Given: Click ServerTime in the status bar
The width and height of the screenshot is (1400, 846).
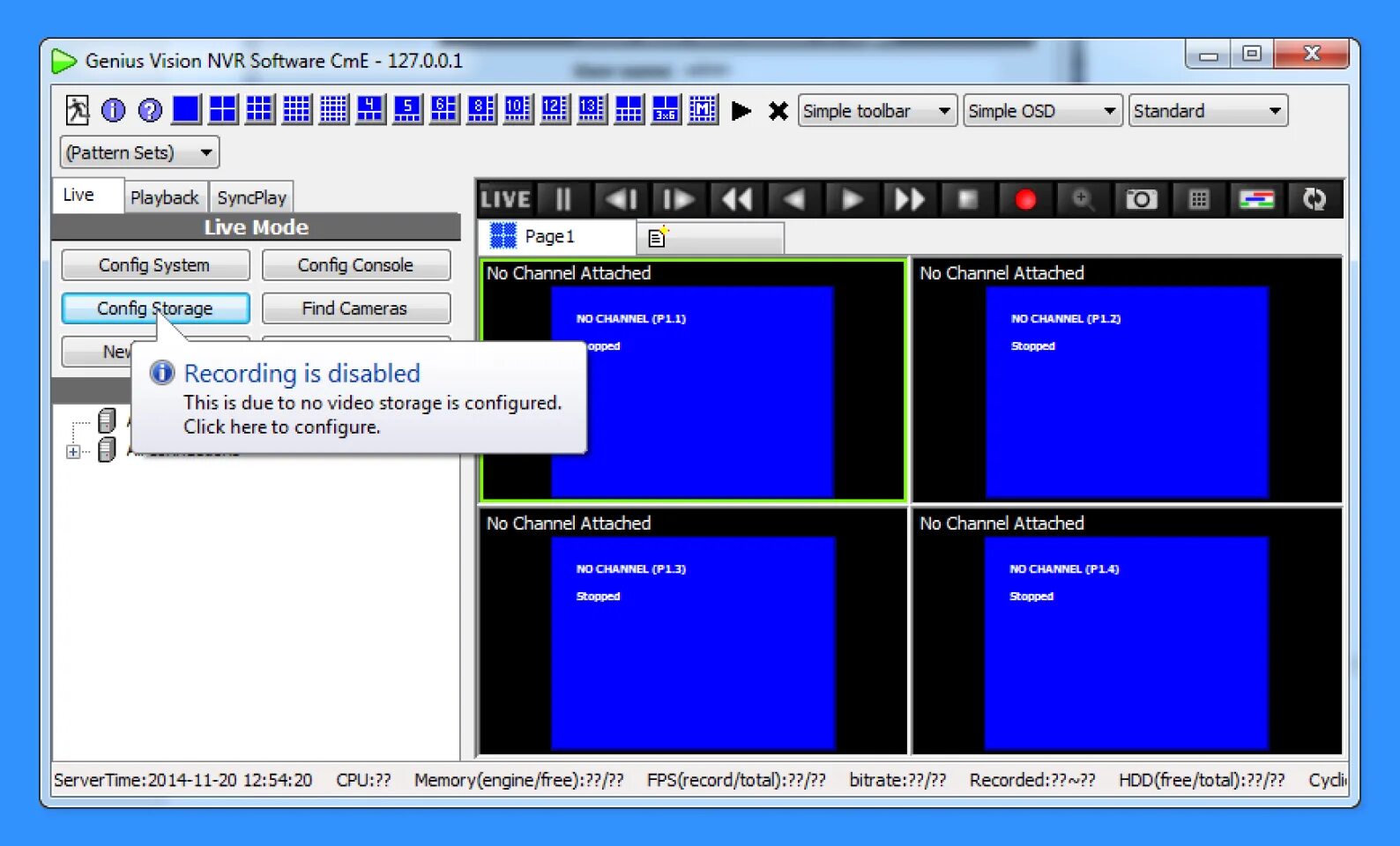Looking at the screenshot, I should (183, 780).
